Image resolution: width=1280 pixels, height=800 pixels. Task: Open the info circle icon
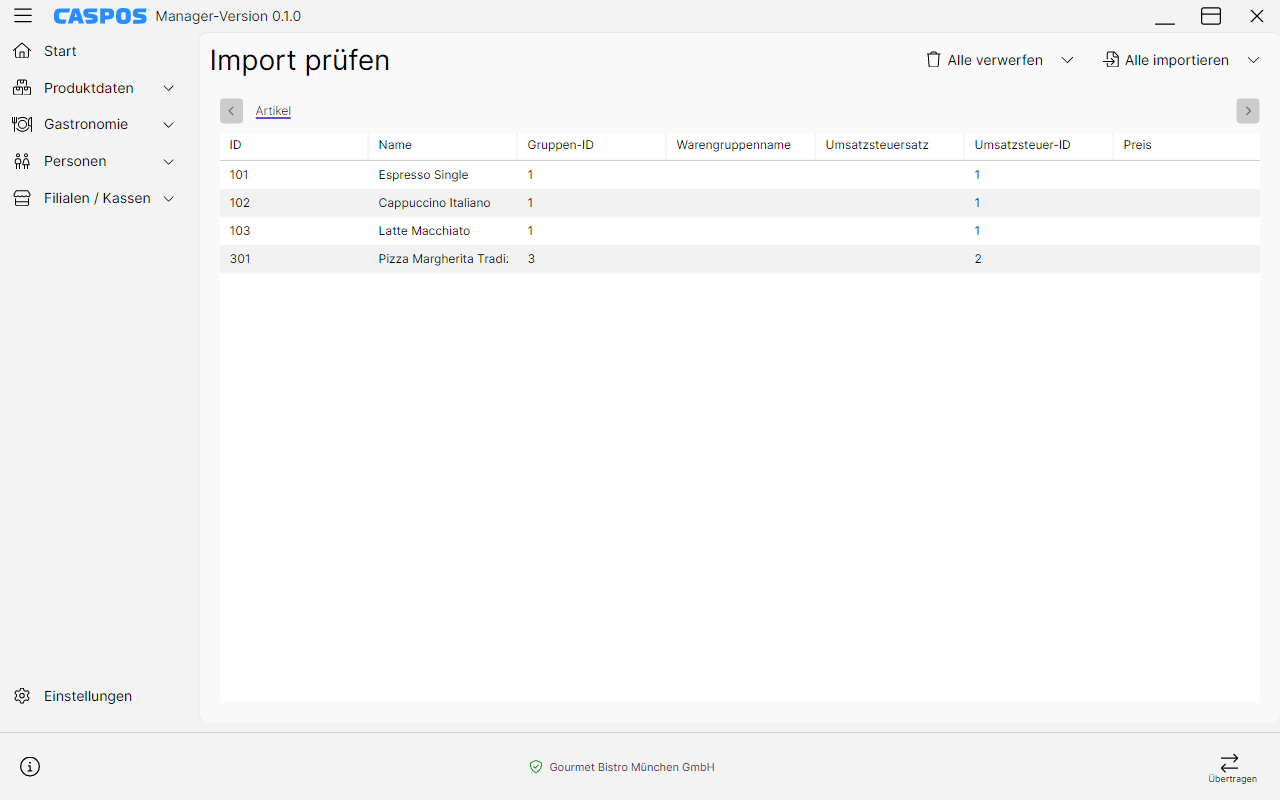click(30, 767)
